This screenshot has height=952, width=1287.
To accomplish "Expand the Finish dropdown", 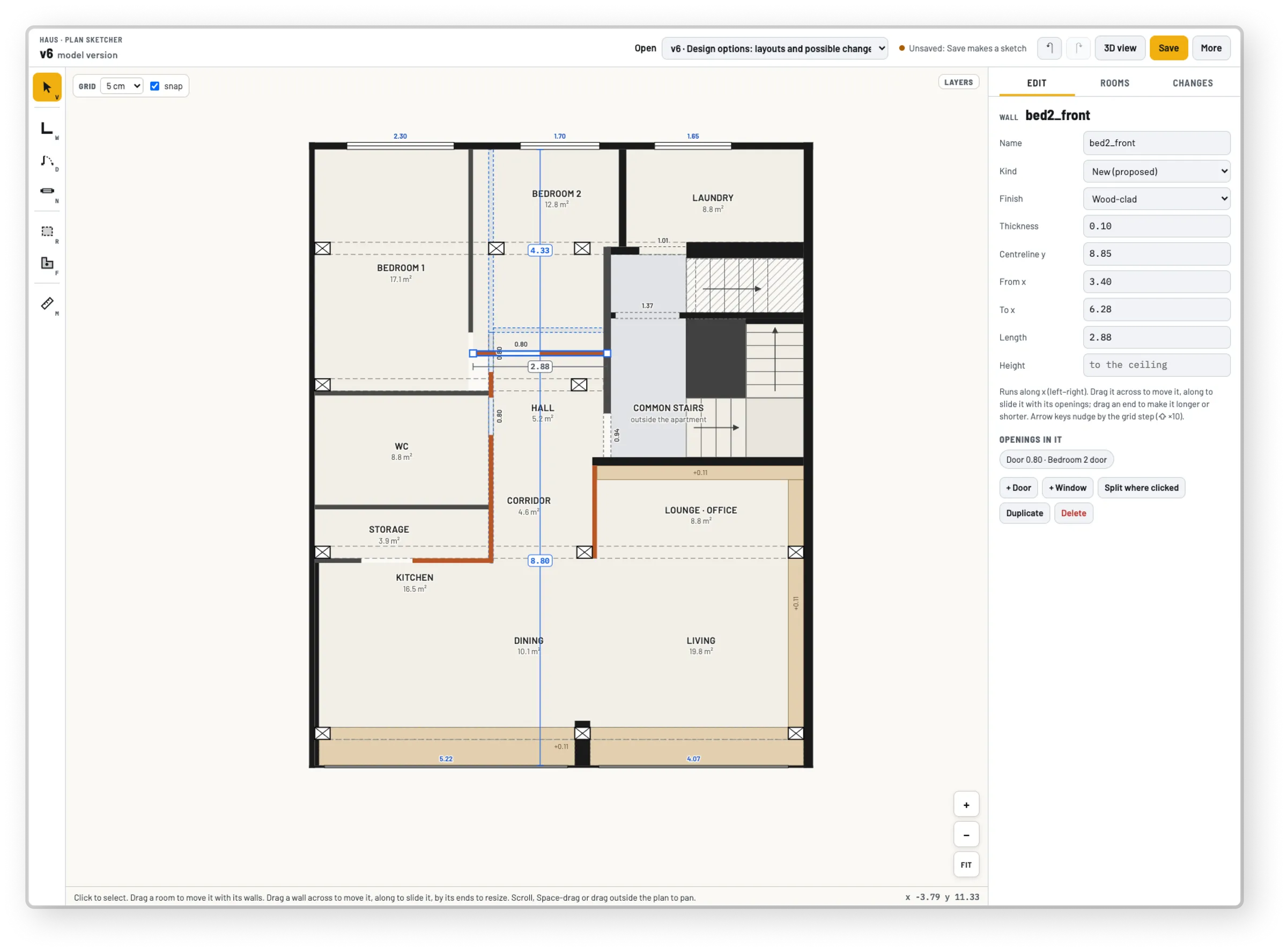I will pyautogui.click(x=1157, y=199).
